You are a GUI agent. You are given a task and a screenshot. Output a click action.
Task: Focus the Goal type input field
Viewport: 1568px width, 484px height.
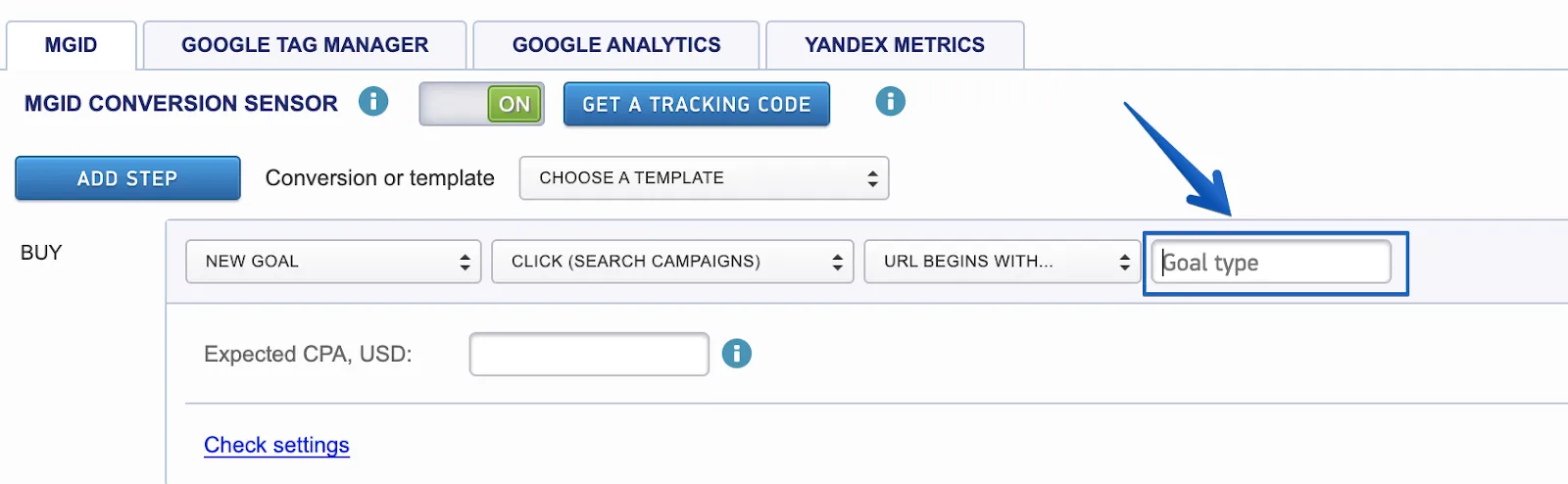pos(1271,262)
